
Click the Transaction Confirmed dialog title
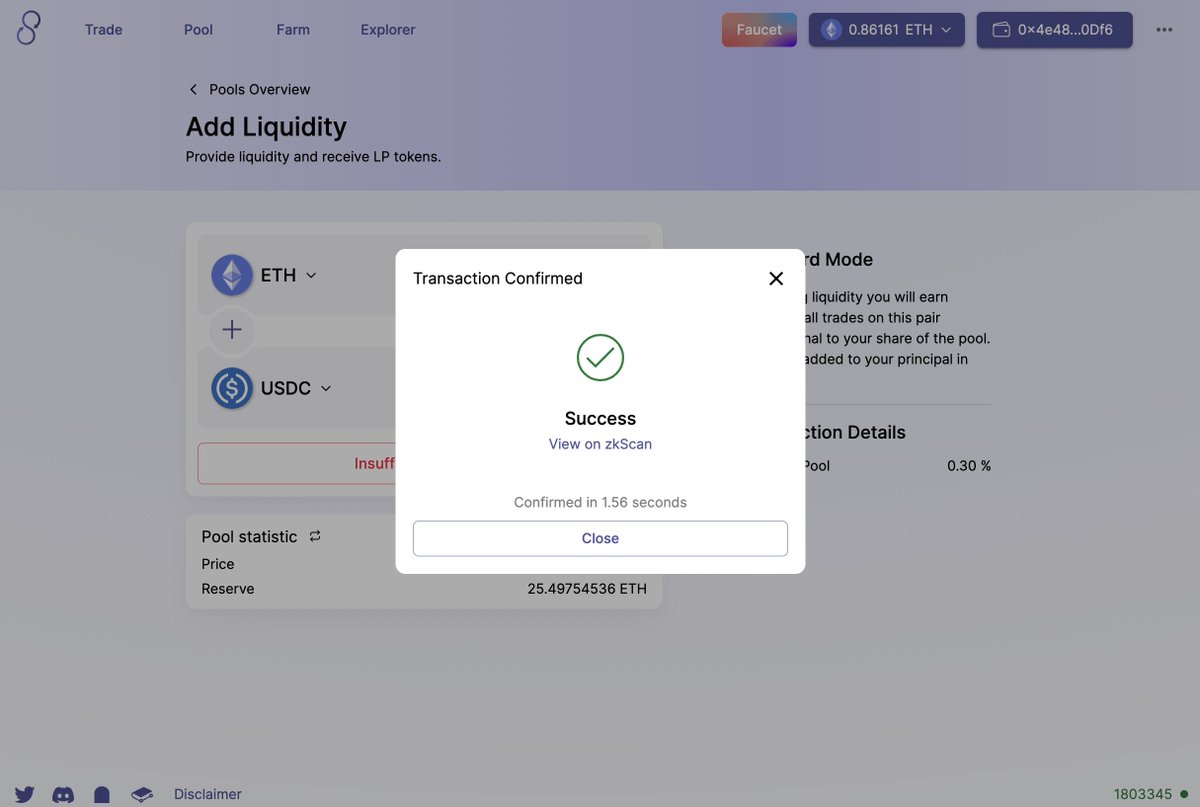498,278
